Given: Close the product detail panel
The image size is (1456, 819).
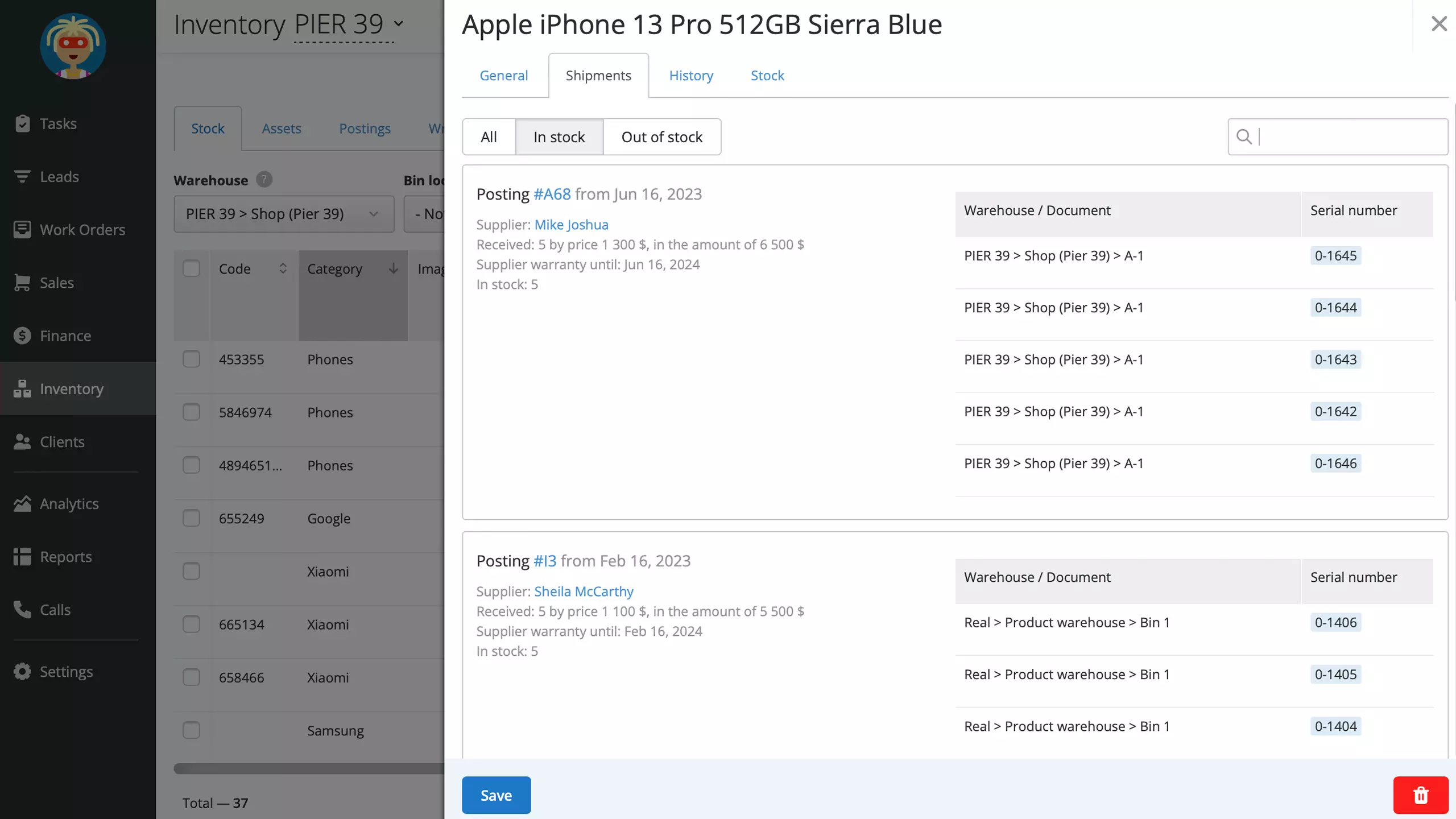Looking at the screenshot, I should [x=1439, y=24].
